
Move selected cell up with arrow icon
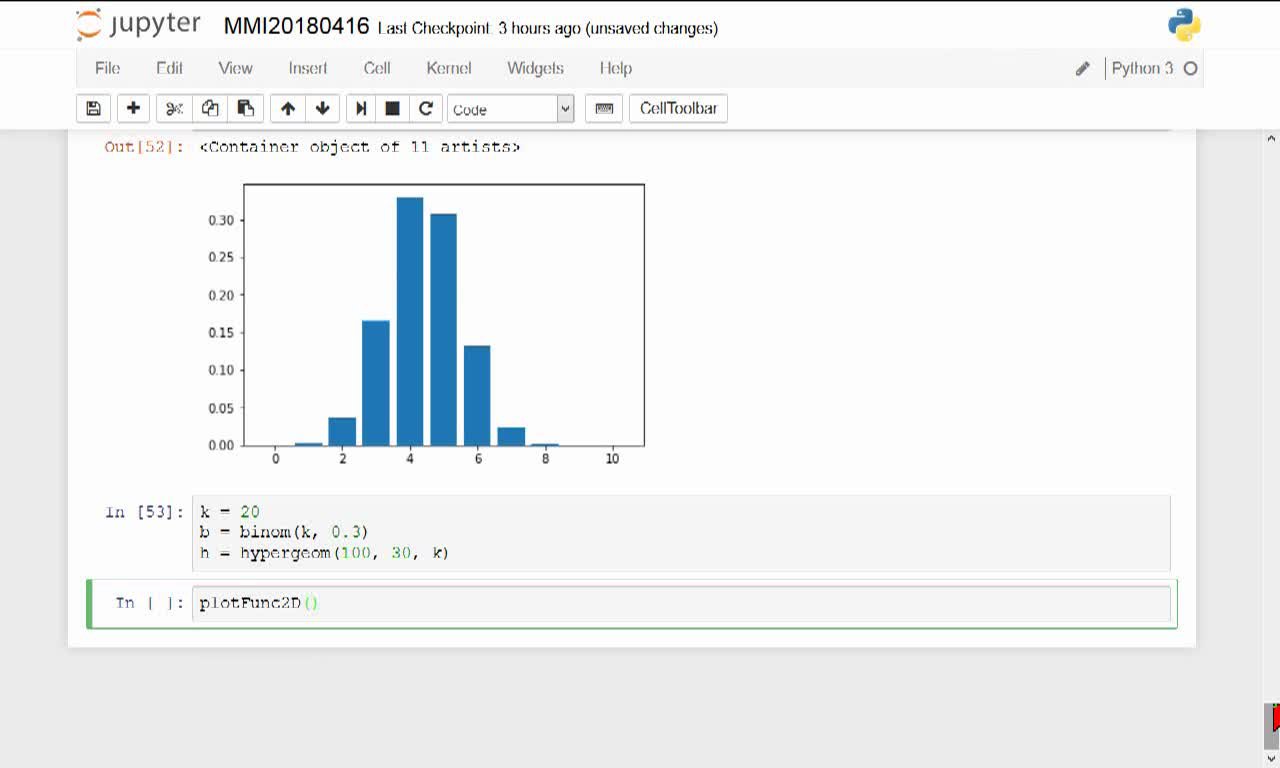[x=288, y=109]
